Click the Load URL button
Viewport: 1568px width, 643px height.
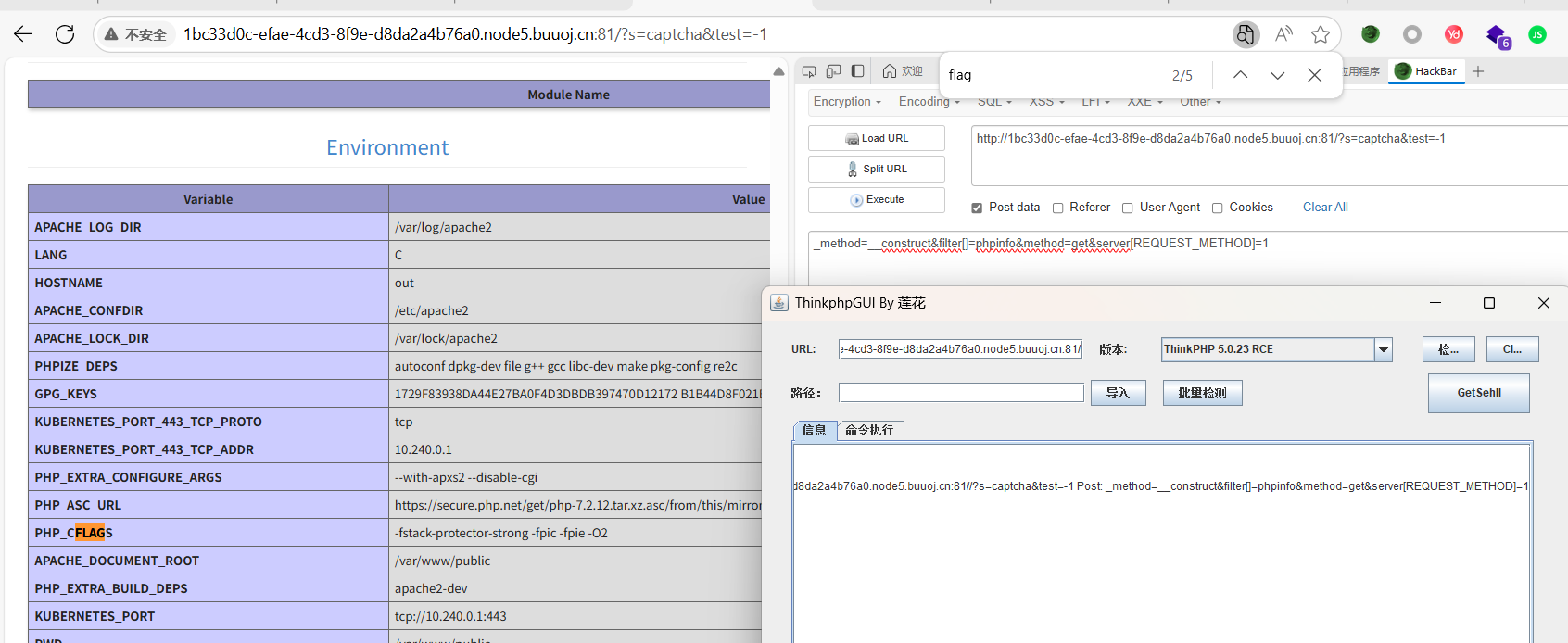pos(877,138)
